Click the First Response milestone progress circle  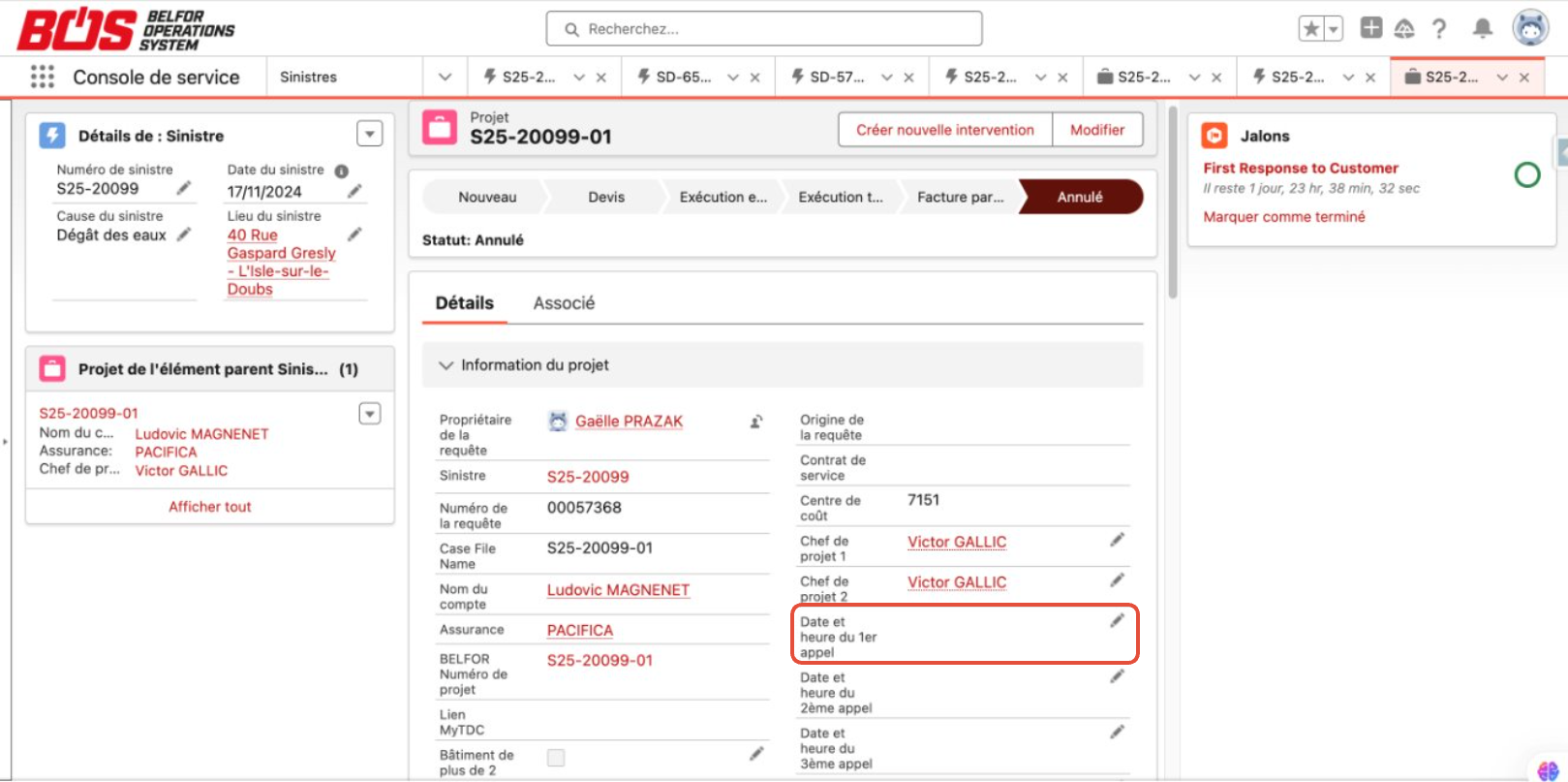click(1527, 174)
